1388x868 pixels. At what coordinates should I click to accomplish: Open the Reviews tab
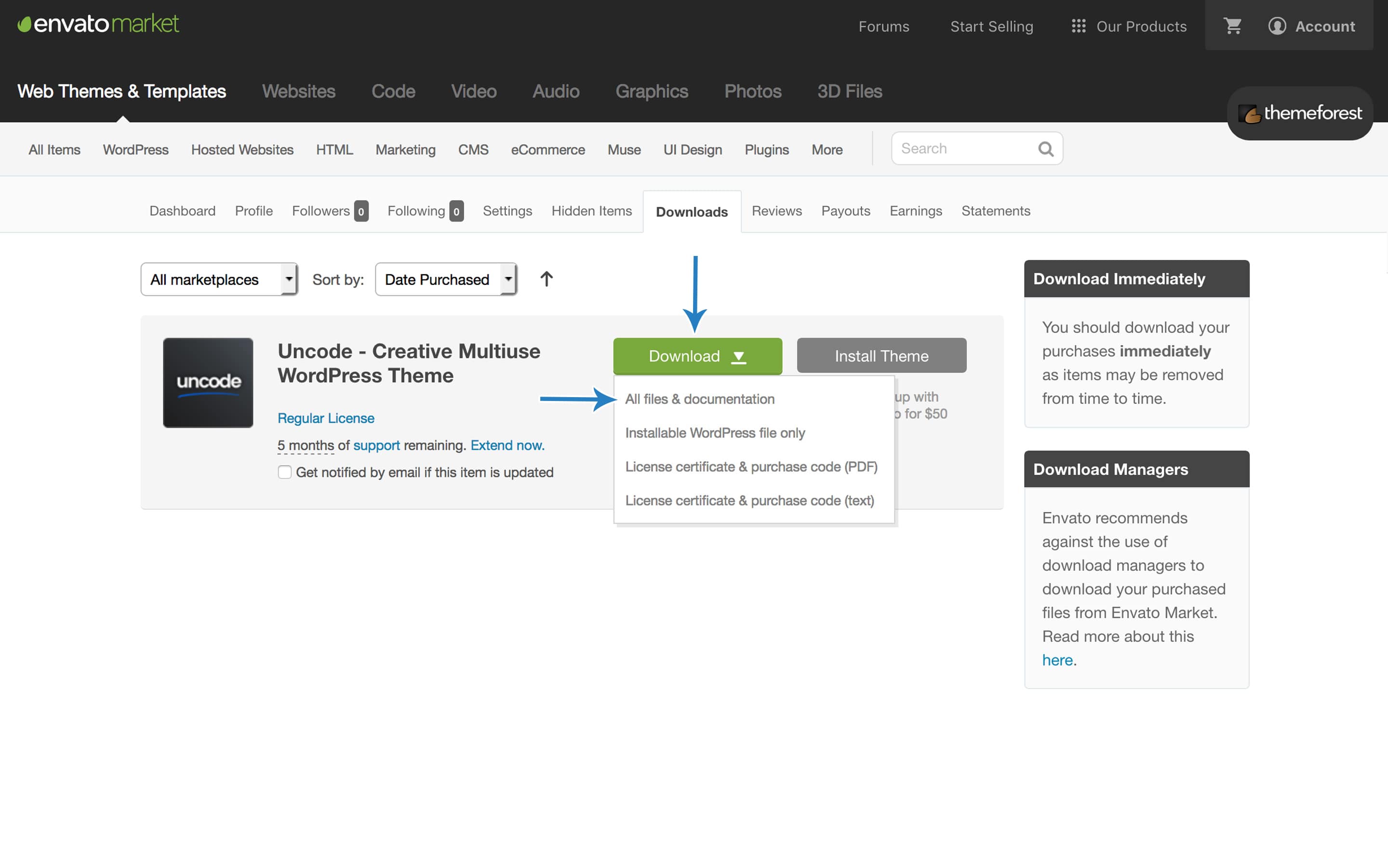point(777,211)
